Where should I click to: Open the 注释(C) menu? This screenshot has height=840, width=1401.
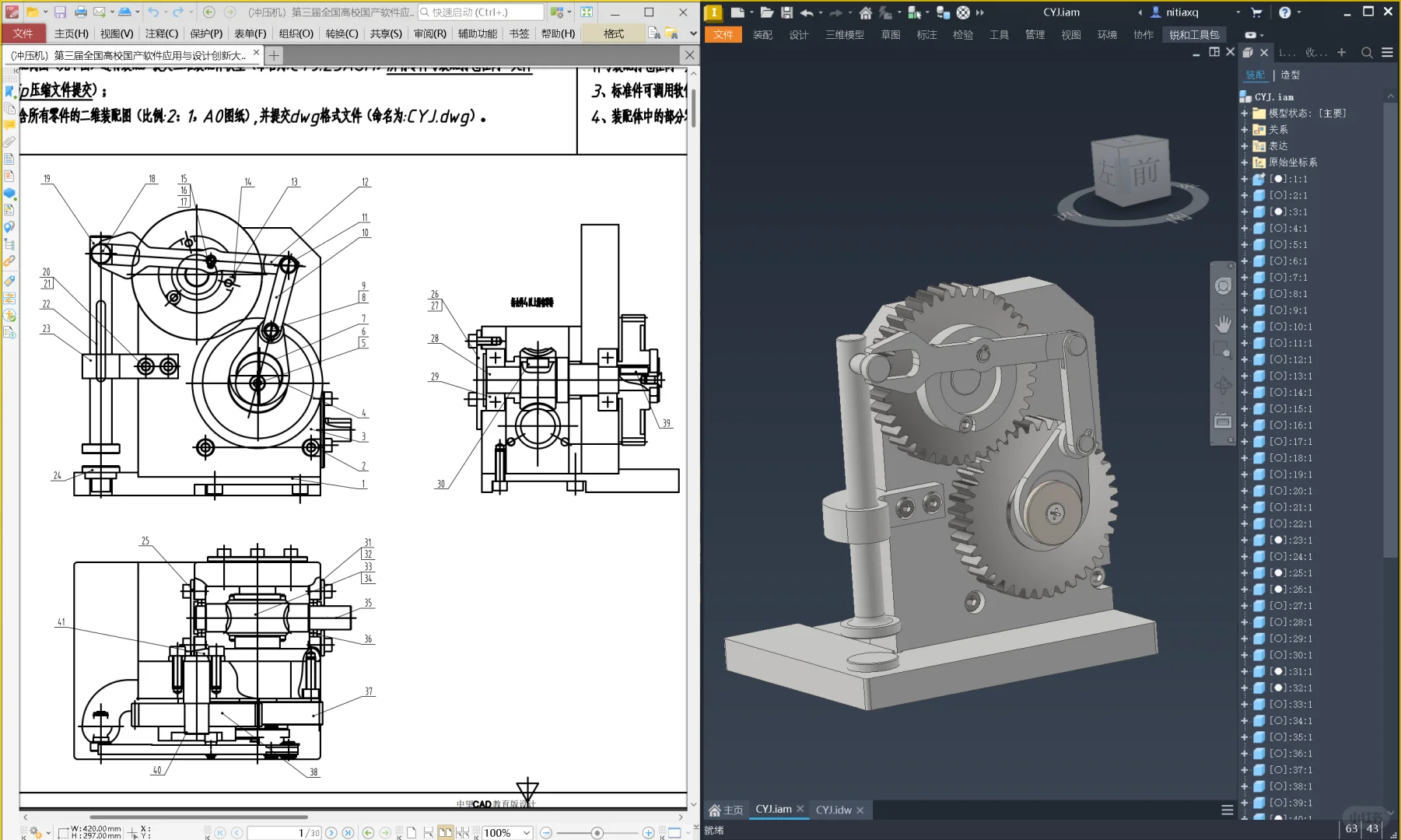coord(161,33)
